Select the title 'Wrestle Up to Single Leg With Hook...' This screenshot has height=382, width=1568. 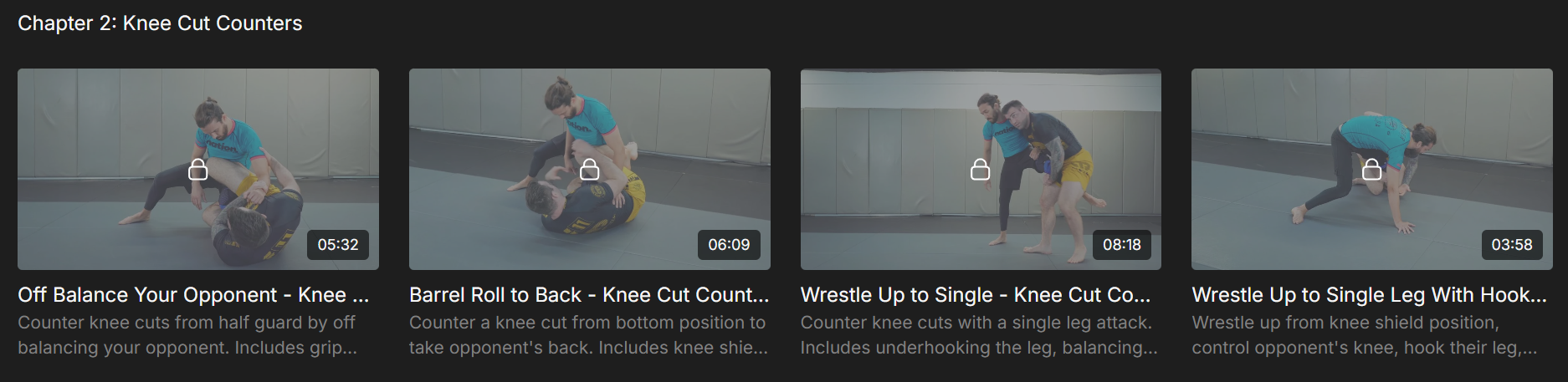tap(1369, 295)
